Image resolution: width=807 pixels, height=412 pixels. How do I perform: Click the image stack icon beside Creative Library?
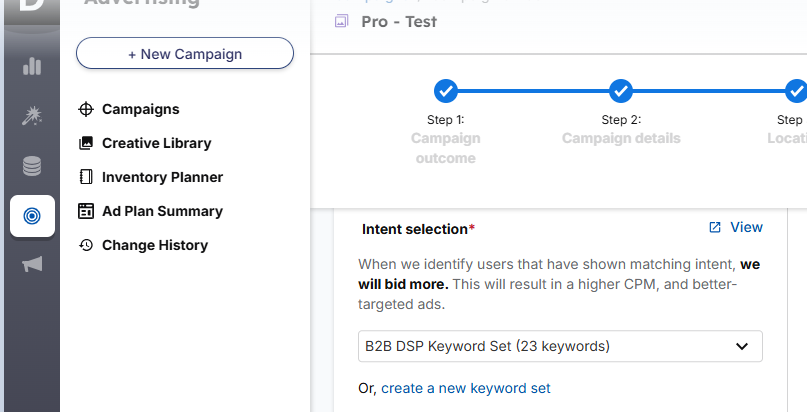86,143
